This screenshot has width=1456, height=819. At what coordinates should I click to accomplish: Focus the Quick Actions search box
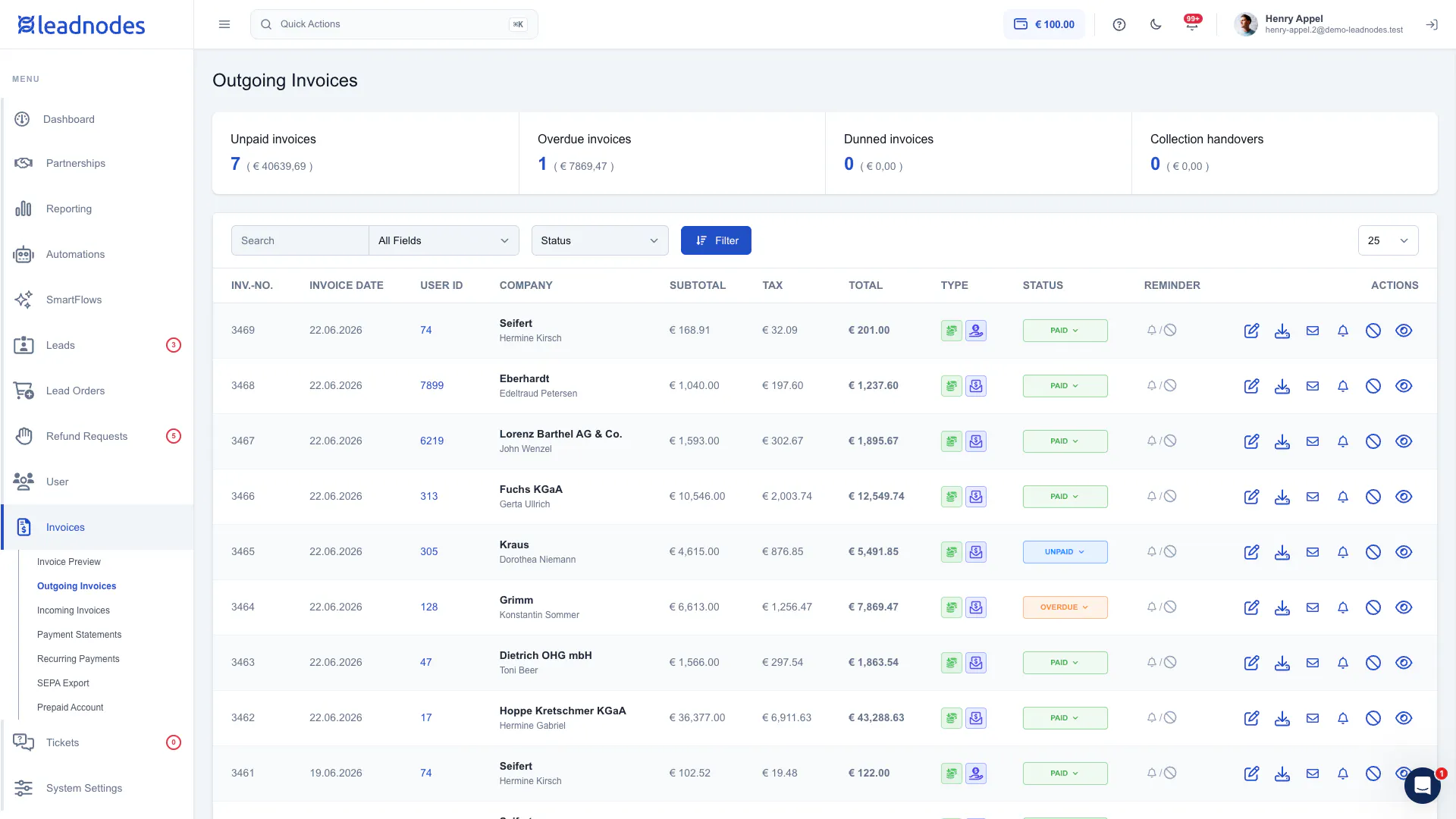[x=394, y=24]
